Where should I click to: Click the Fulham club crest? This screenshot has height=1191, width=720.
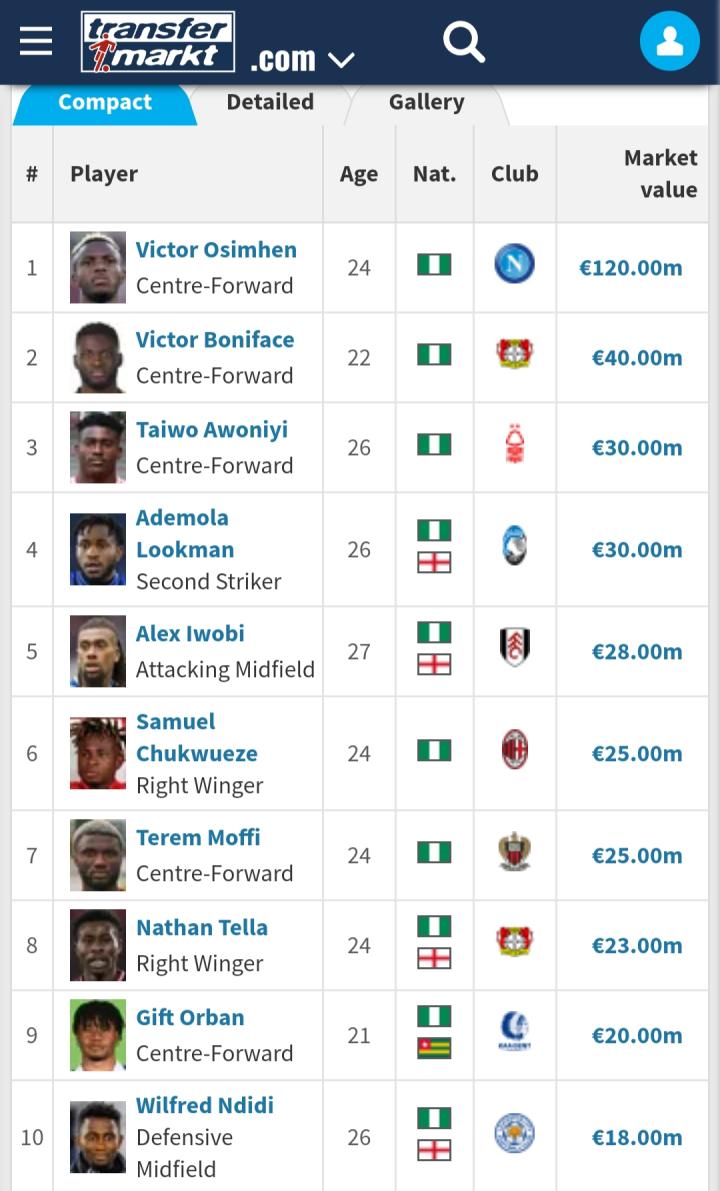click(514, 648)
